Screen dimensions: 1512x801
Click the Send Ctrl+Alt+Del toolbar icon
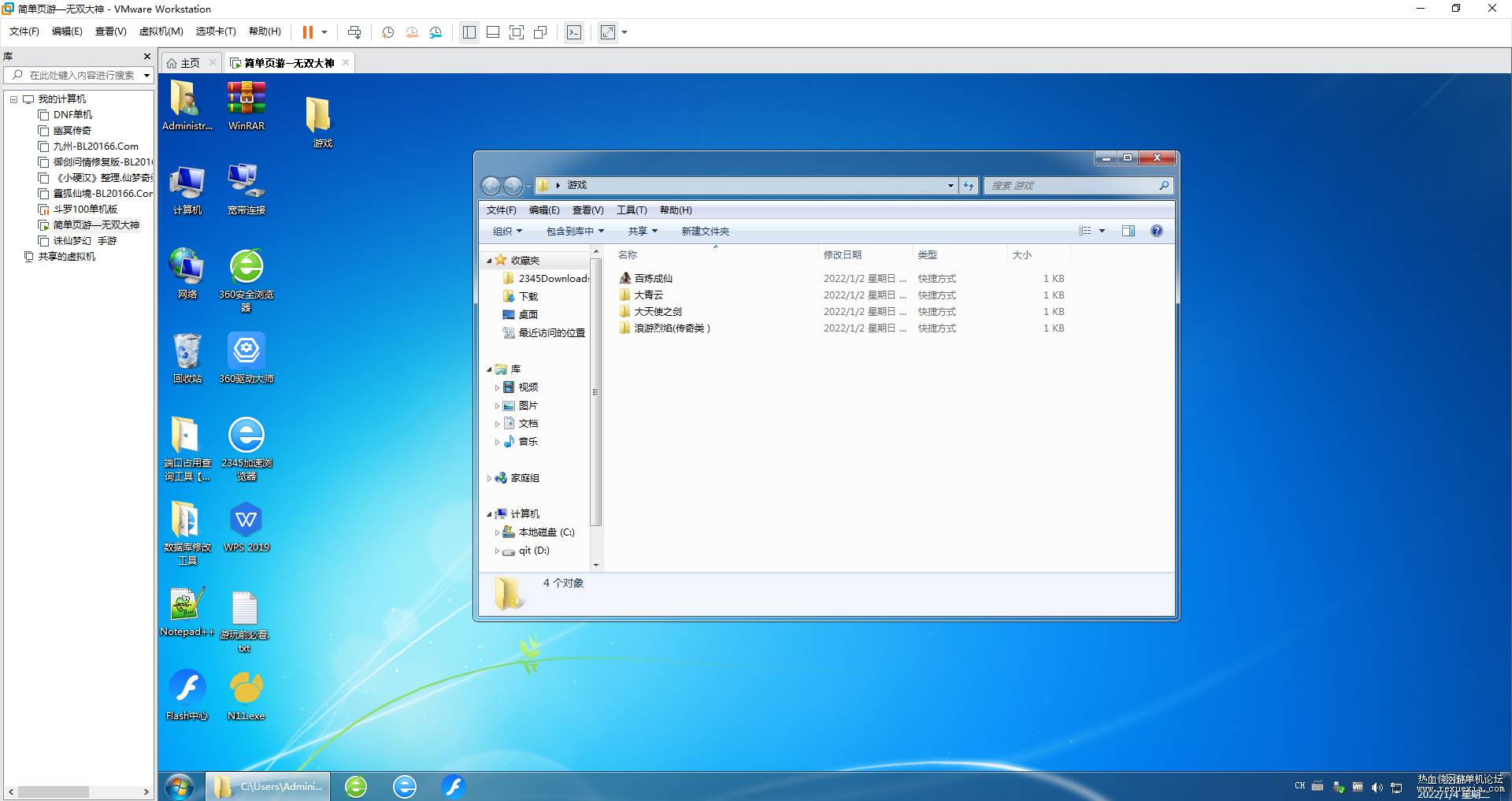tap(354, 32)
